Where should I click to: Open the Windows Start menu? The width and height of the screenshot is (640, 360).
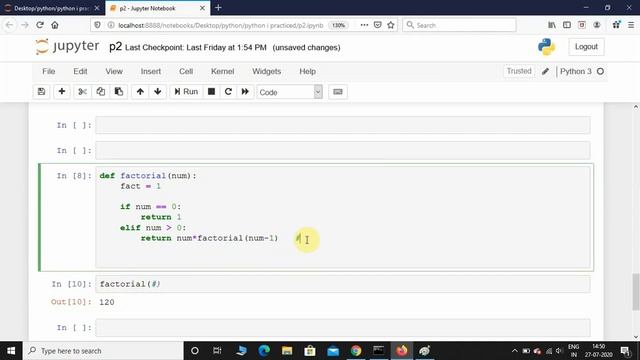tap(11, 351)
